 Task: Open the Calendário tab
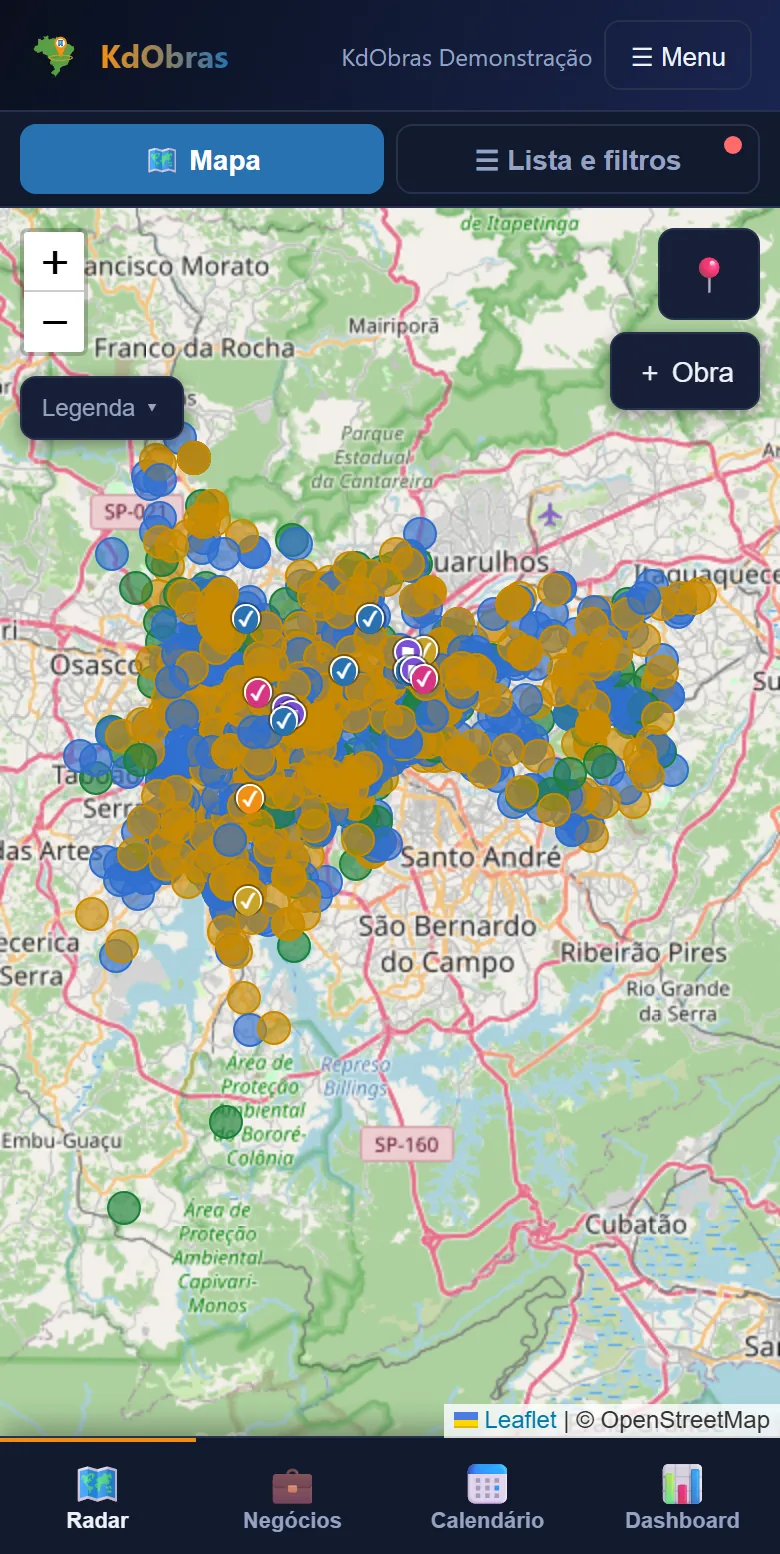487,1497
